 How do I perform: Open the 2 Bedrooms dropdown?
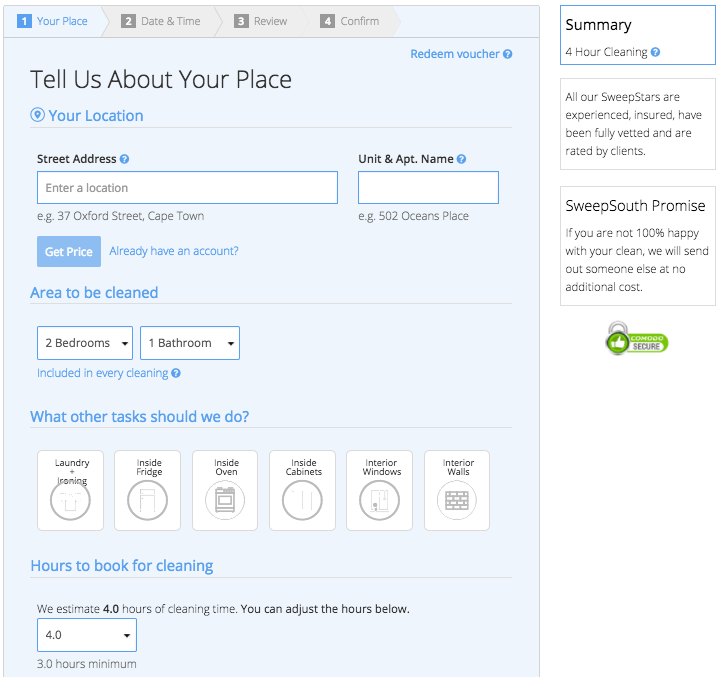click(x=85, y=343)
